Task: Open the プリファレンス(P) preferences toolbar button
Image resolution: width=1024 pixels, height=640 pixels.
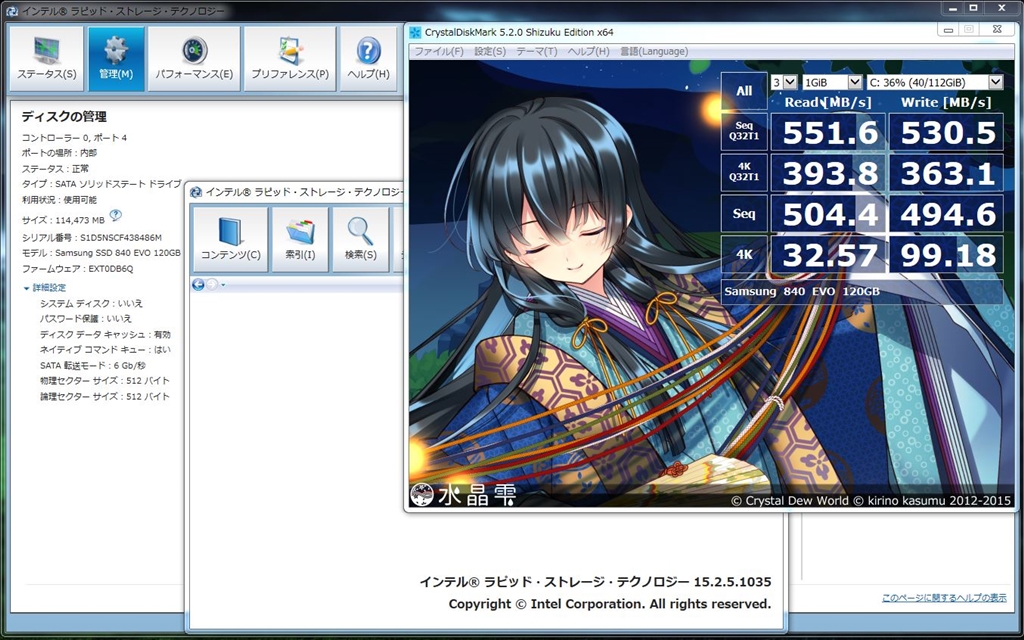Action: [290, 59]
